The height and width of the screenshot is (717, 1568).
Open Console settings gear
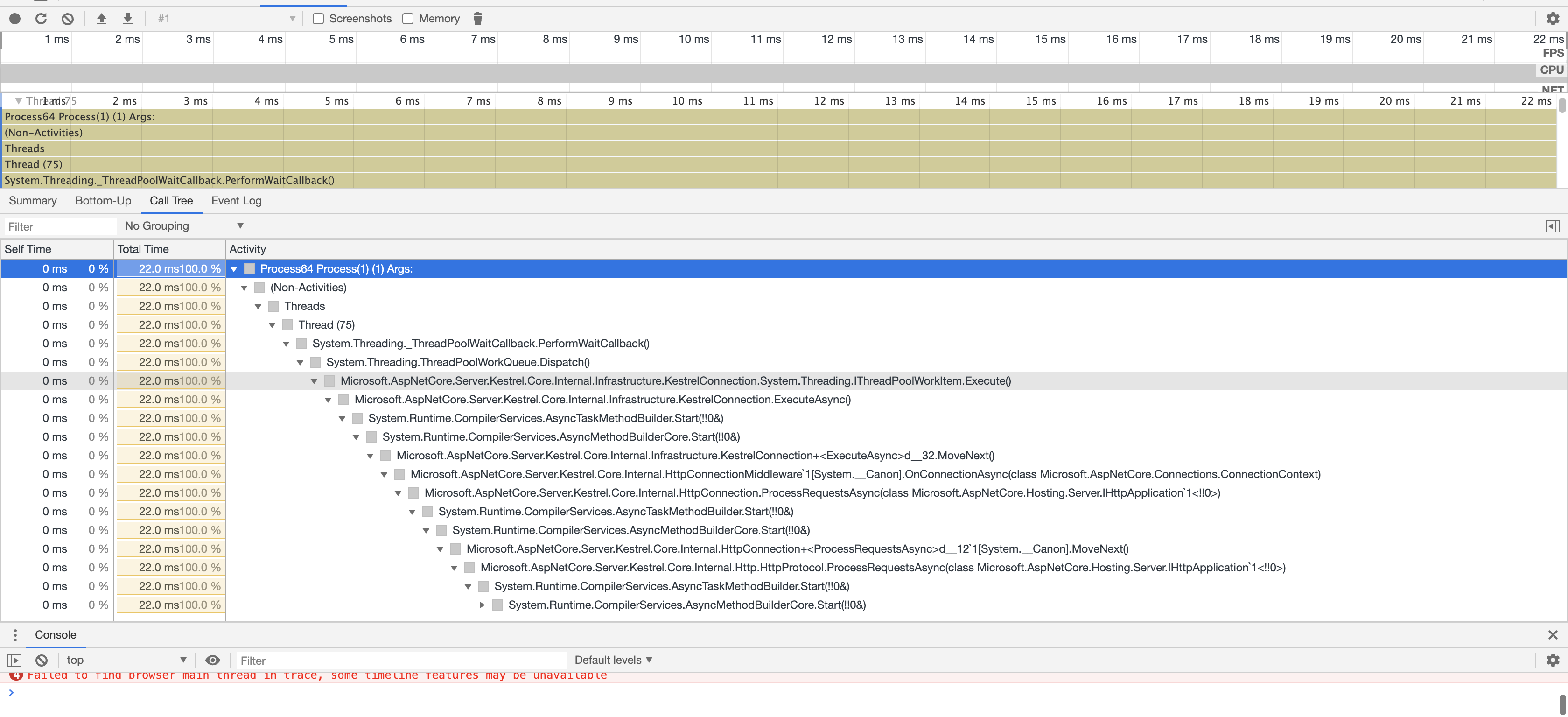[1553, 661]
